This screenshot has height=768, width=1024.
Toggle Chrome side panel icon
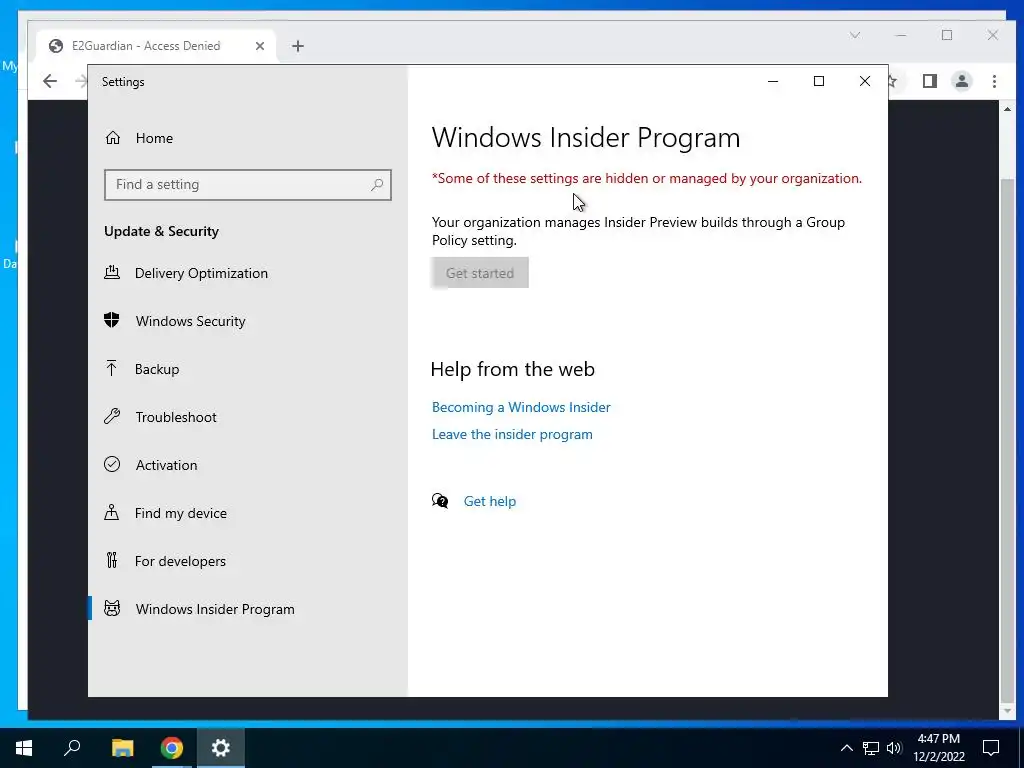coord(929,81)
